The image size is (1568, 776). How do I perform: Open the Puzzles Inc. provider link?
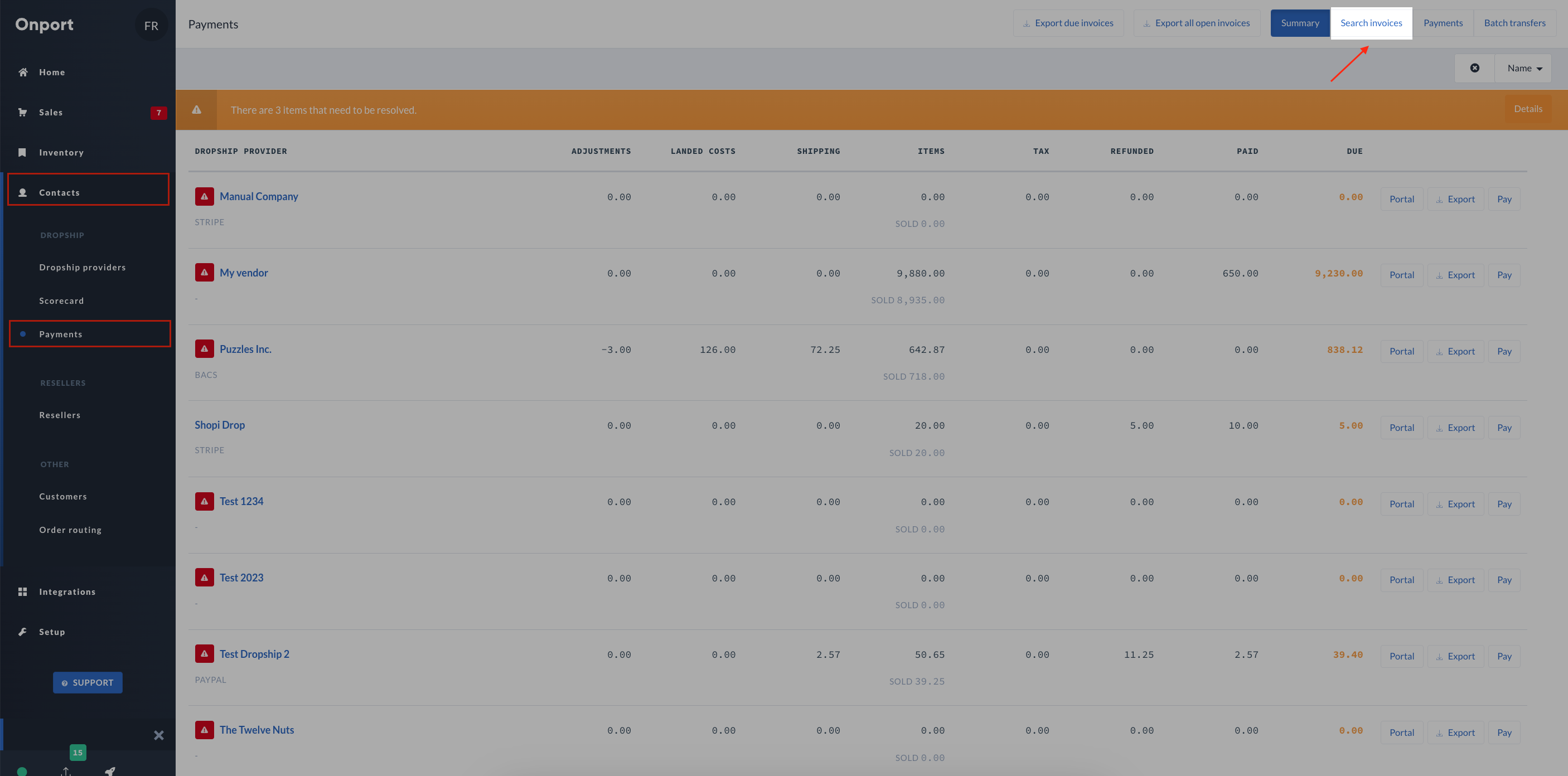[245, 349]
